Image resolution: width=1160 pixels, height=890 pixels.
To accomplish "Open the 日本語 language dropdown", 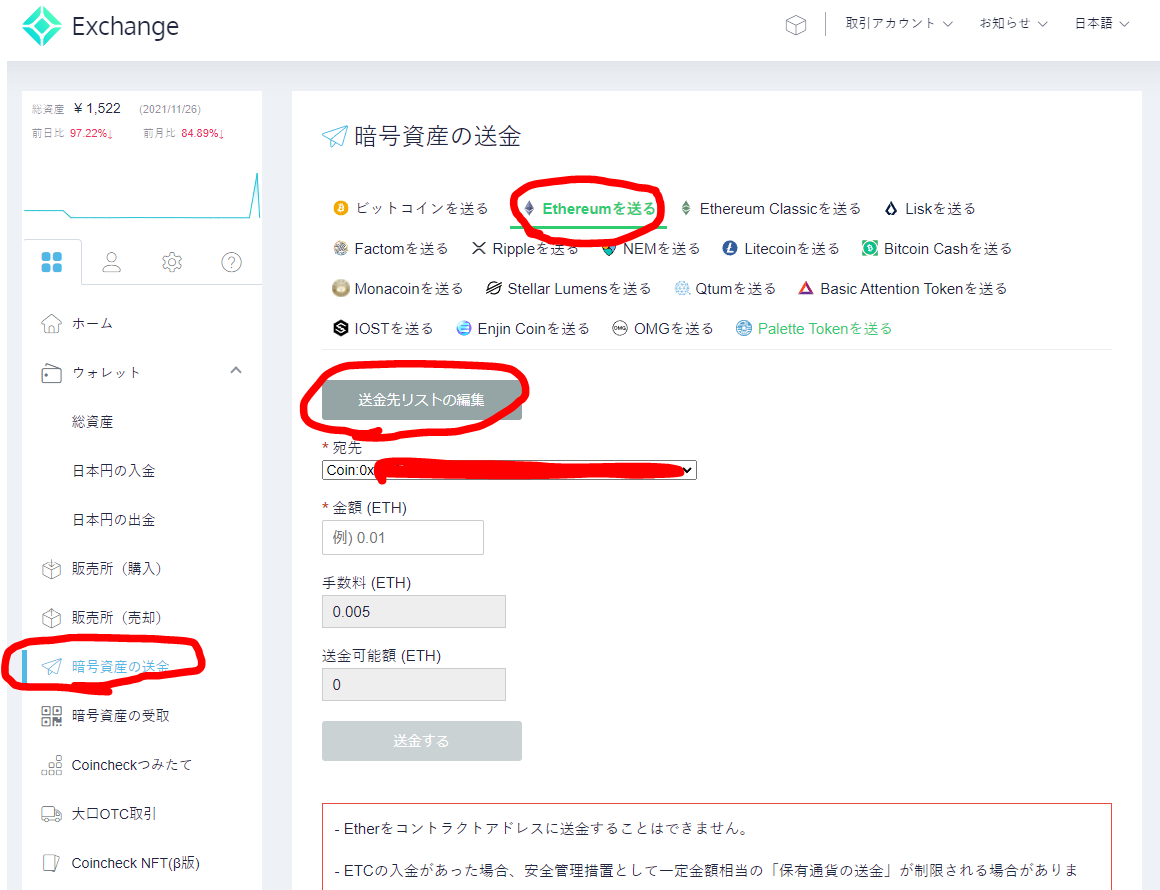I will [x=1101, y=22].
